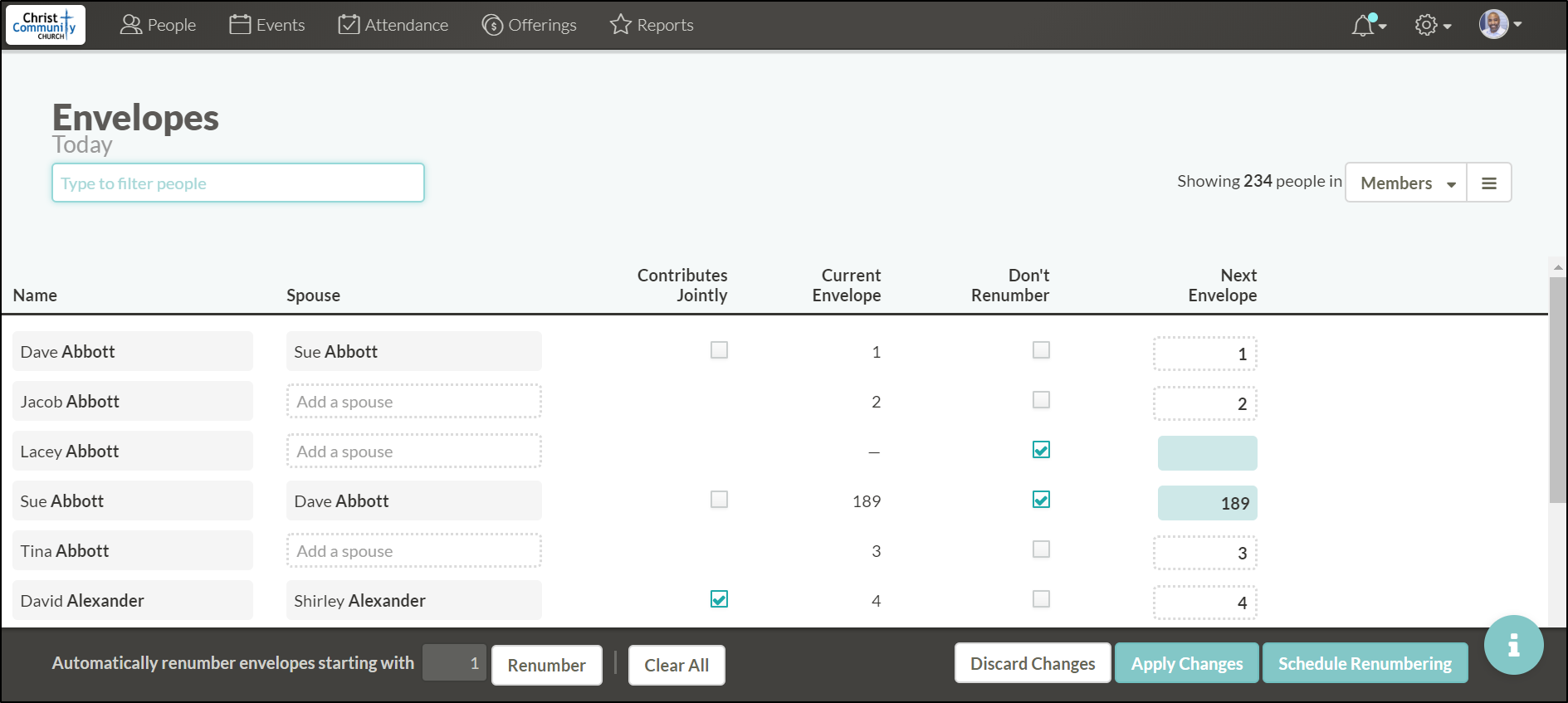Viewport: 1568px width, 703px height.
Task: Open the Attendance menu
Action: coord(393,25)
